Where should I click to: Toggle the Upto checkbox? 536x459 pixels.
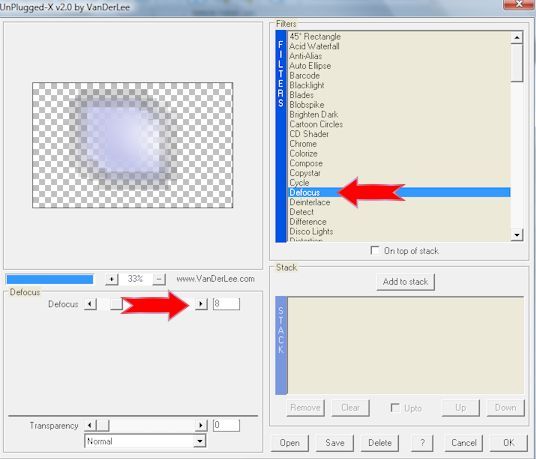coord(395,408)
